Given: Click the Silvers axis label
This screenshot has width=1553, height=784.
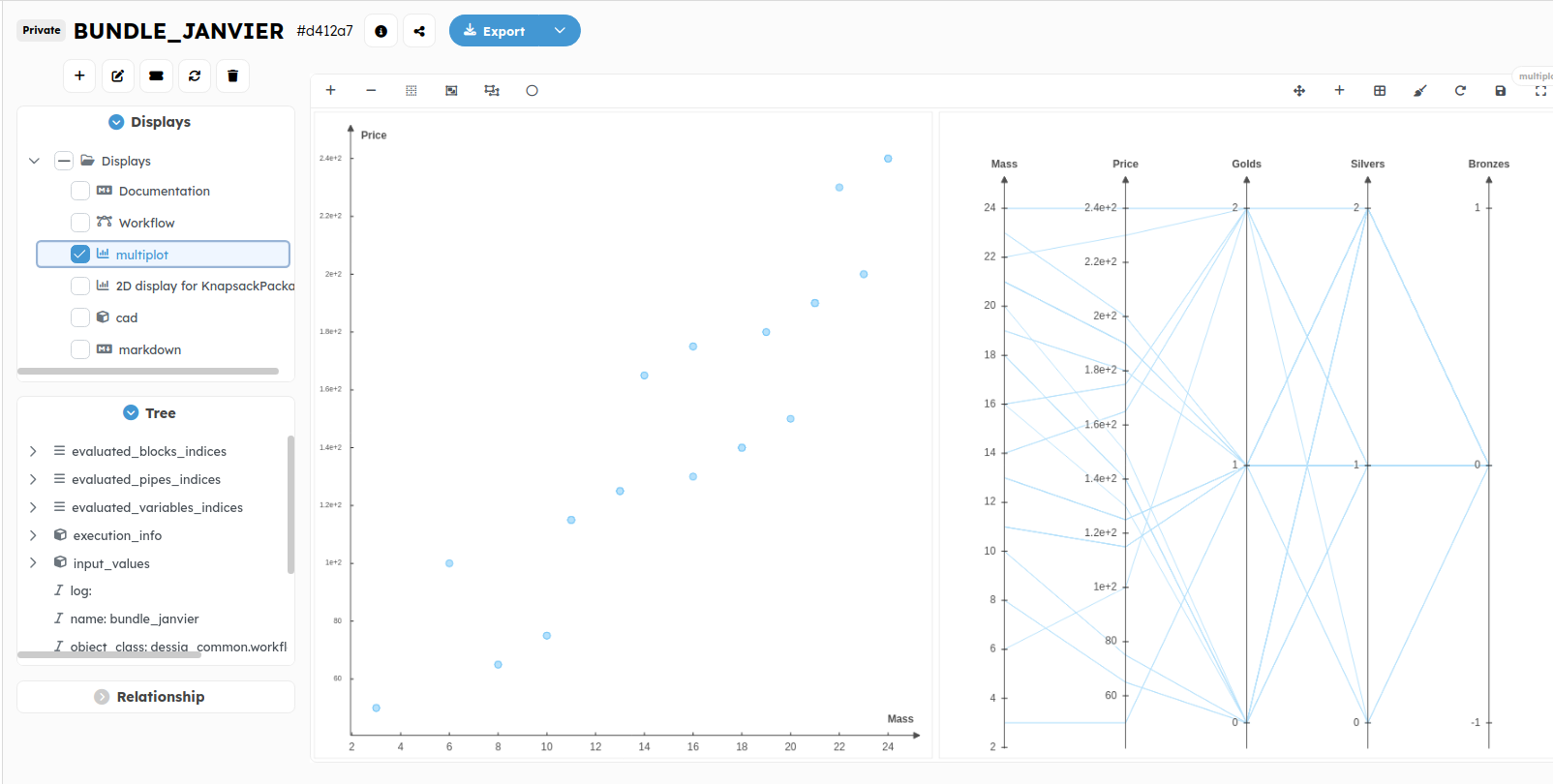Looking at the screenshot, I should [x=1367, y=164].
